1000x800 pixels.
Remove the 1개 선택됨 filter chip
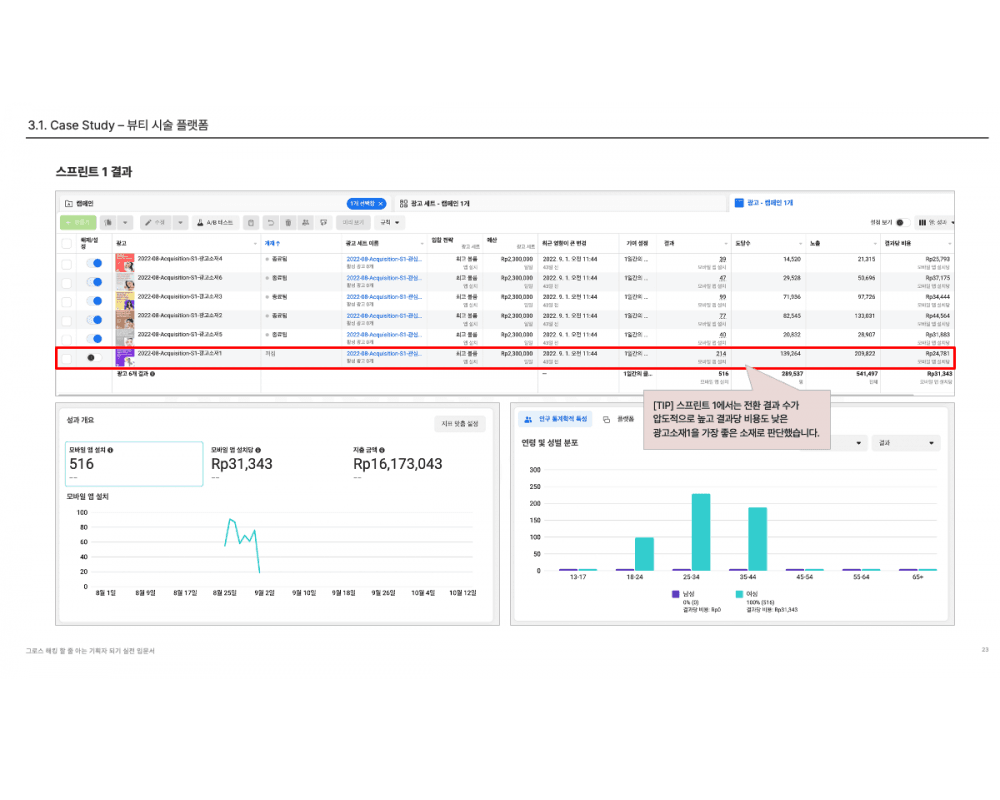[x=381, y=203]
